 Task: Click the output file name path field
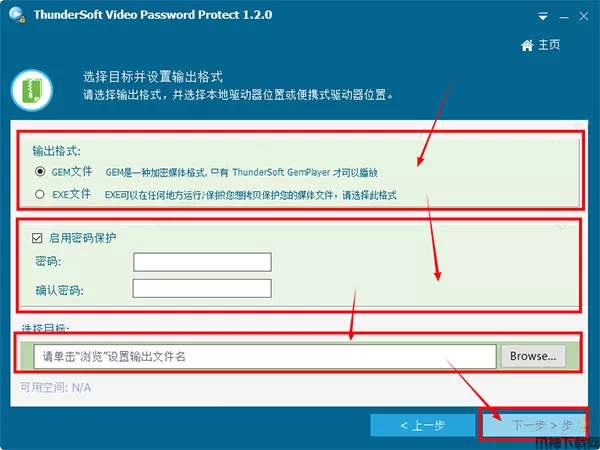pos(265,356)
